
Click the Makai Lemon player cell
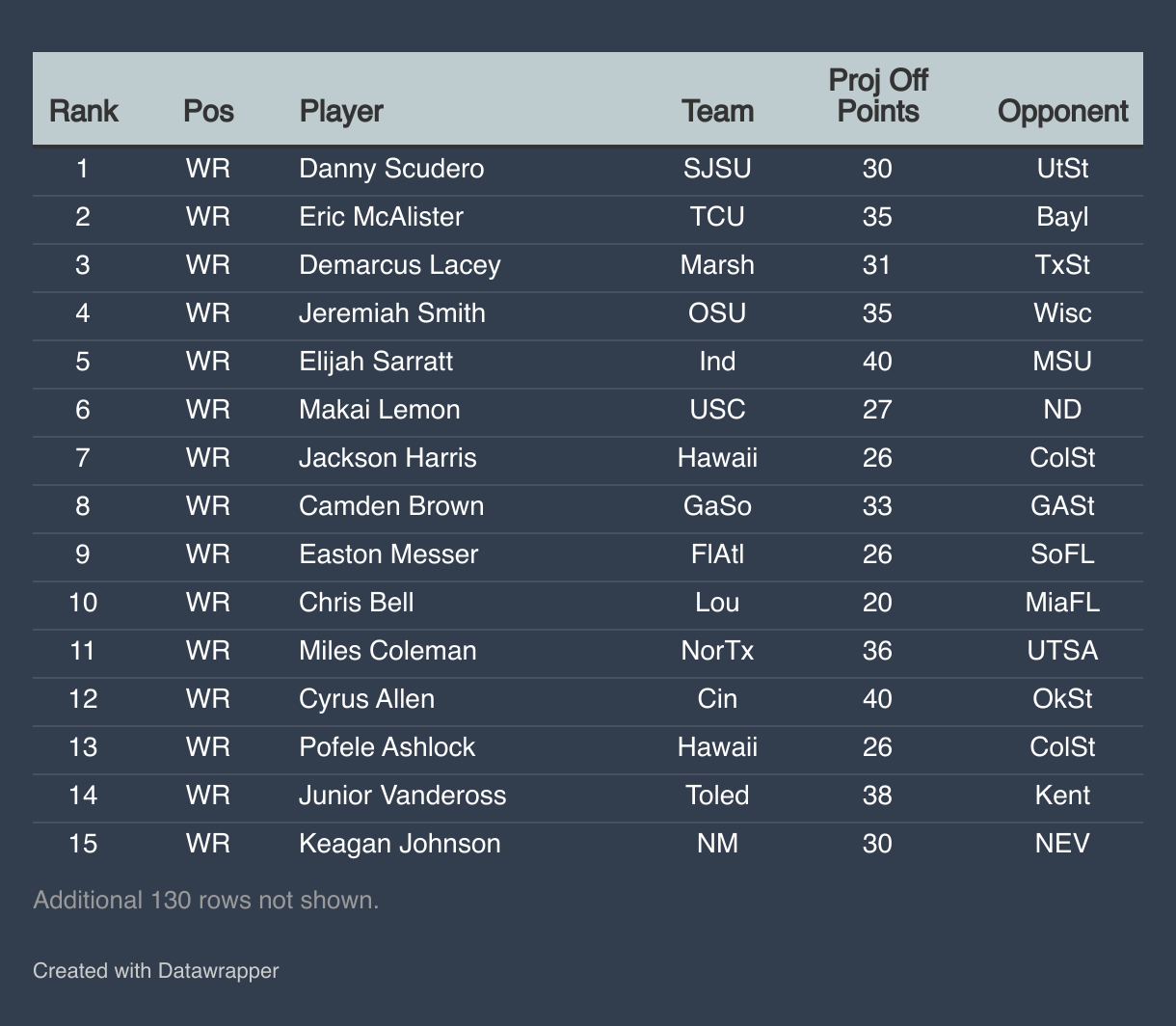379,410
